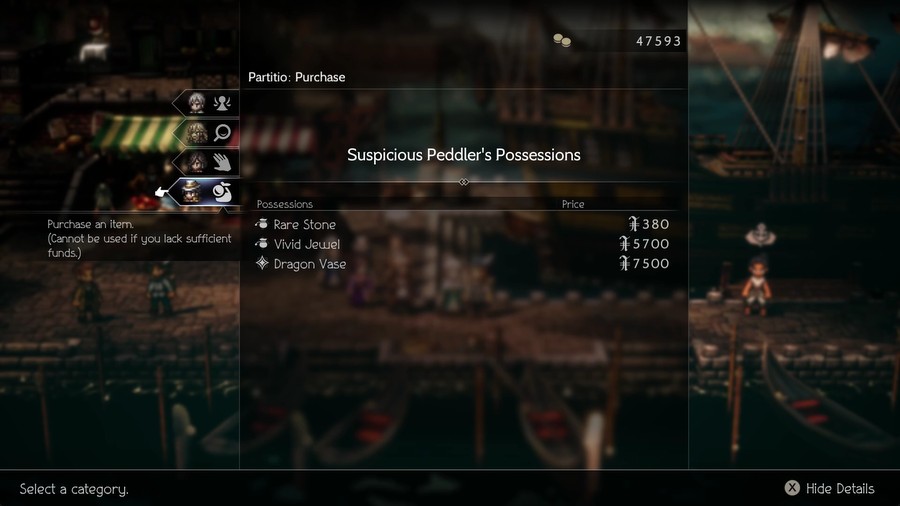The width and height of the screenshot is (900, 506).
Task: Select the Rare Stone item row
Action: (x=463, y=224)
